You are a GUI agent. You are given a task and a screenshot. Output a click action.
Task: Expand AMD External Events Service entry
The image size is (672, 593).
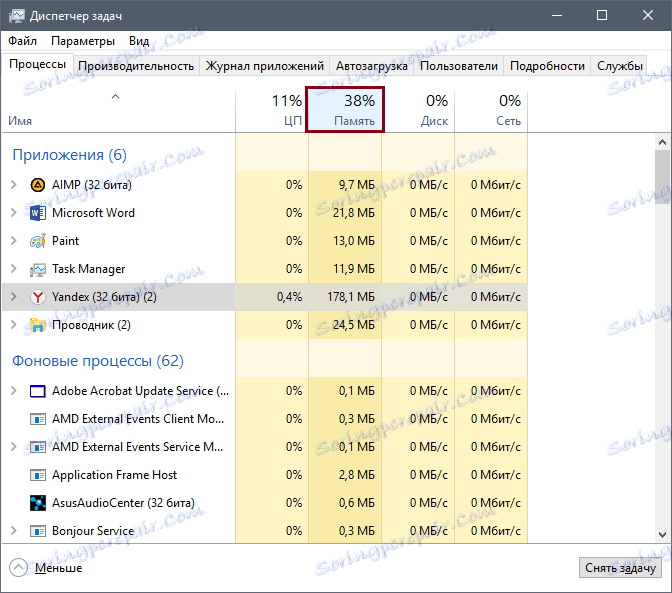pyautogui.click(x=14, y=447)
